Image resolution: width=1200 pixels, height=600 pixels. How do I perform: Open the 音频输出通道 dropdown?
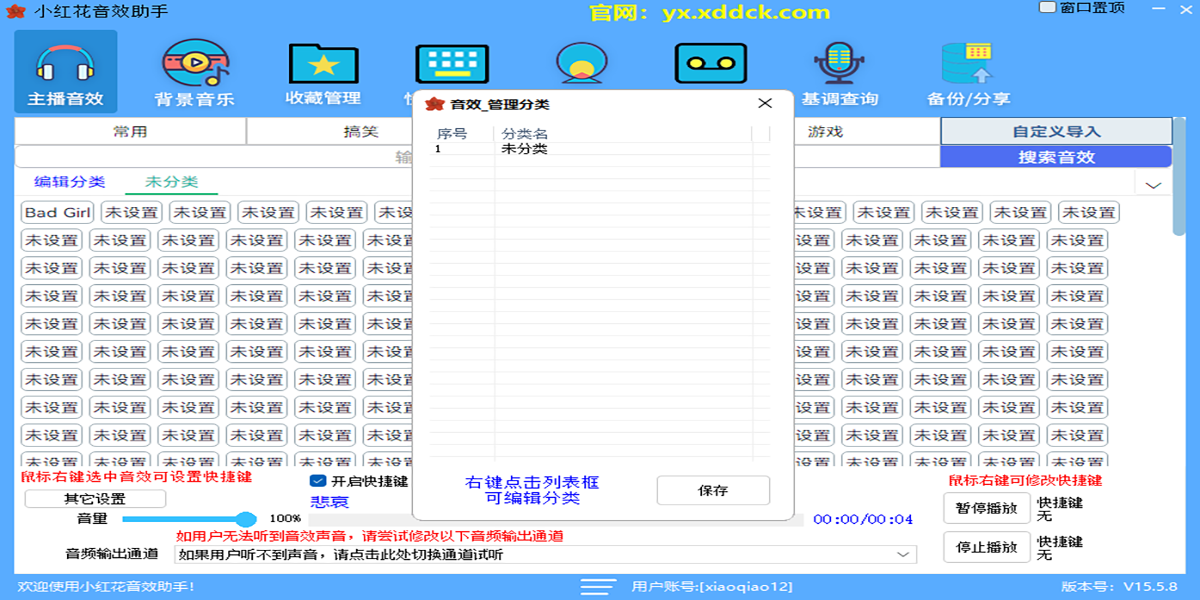[545, 555]
